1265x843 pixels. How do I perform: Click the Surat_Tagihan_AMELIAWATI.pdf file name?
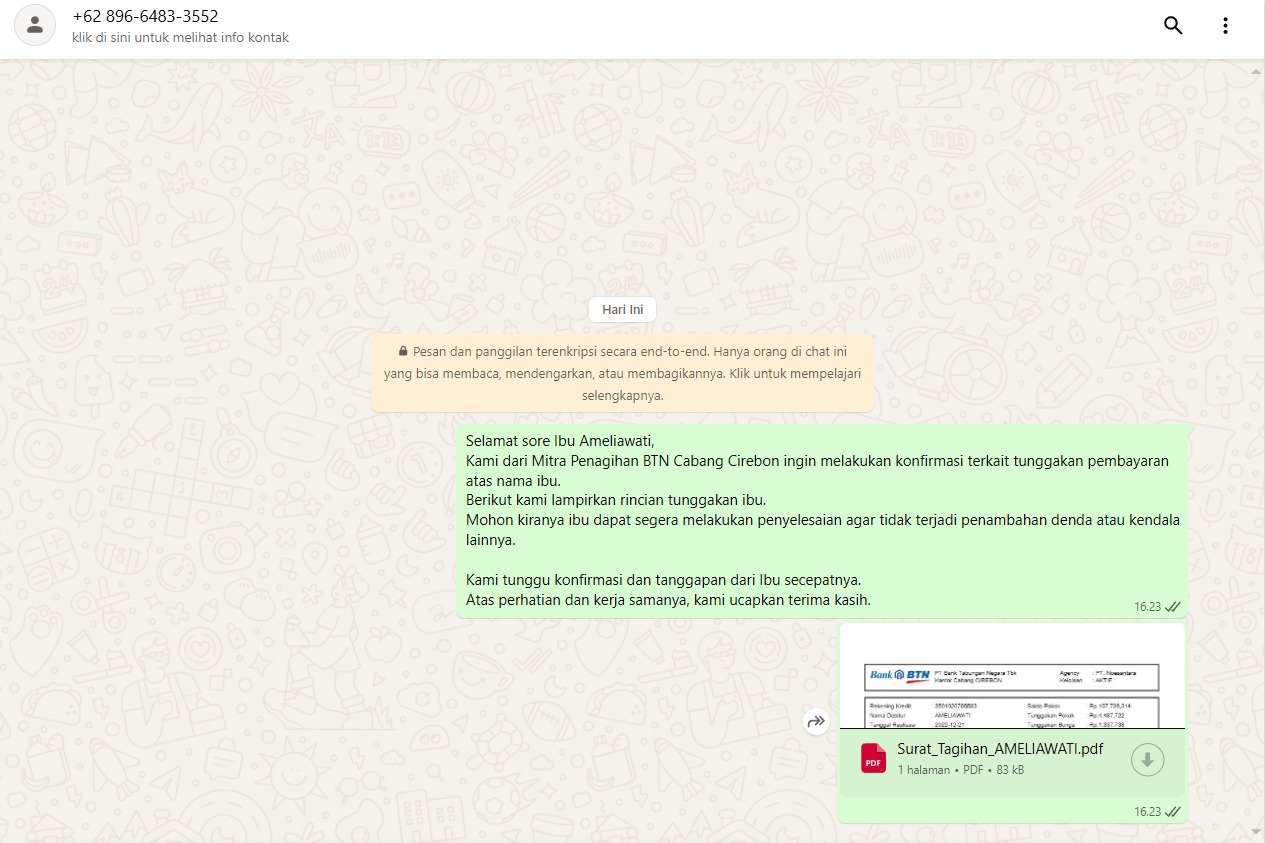(999, 749)
